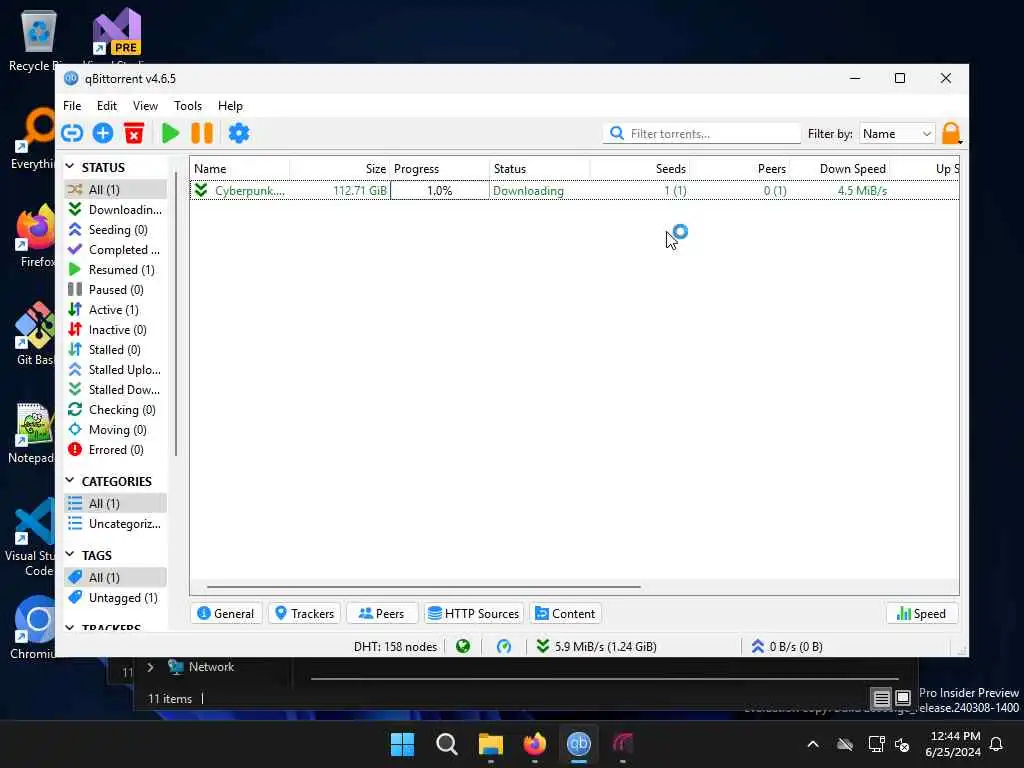Select the Checking (0) filter

115,410
